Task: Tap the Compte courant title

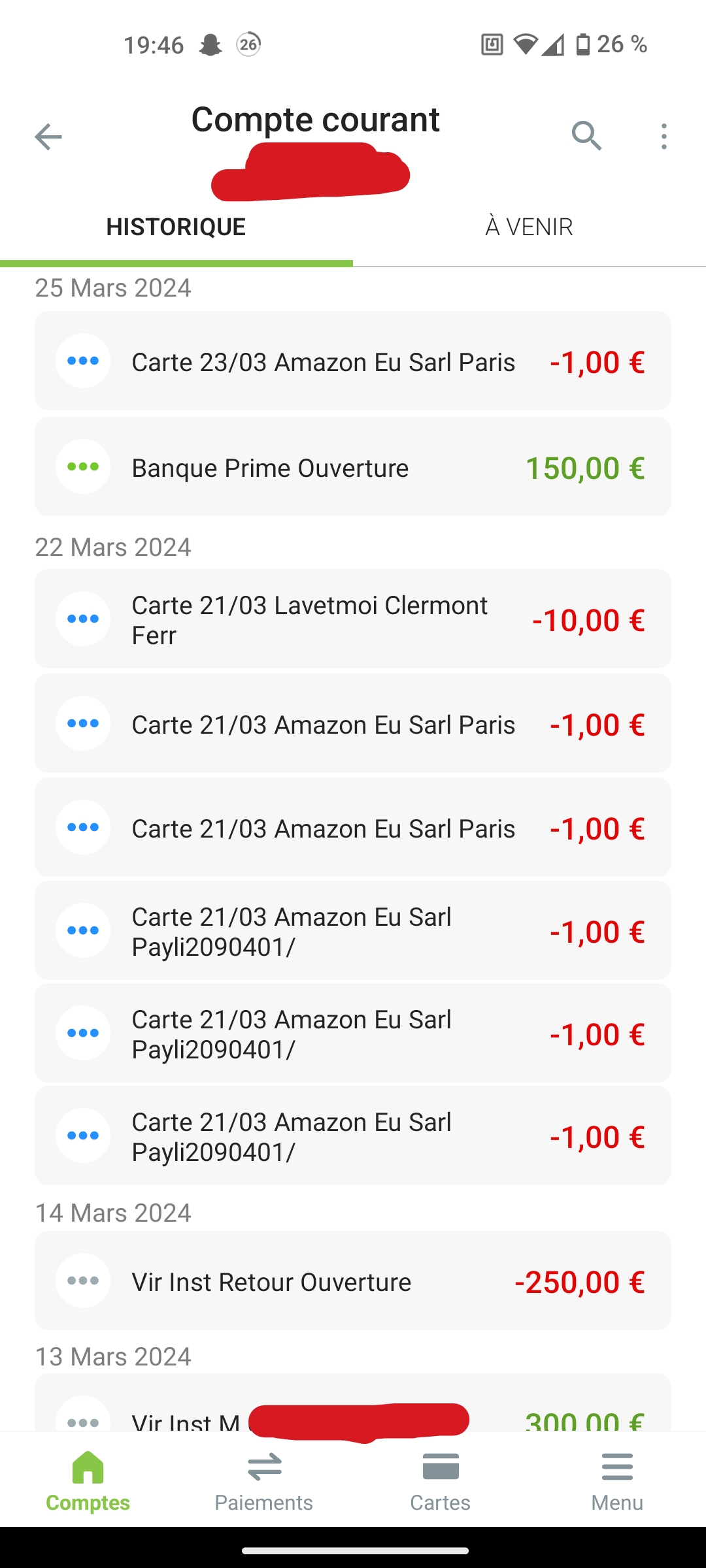Action: [315, 120]
